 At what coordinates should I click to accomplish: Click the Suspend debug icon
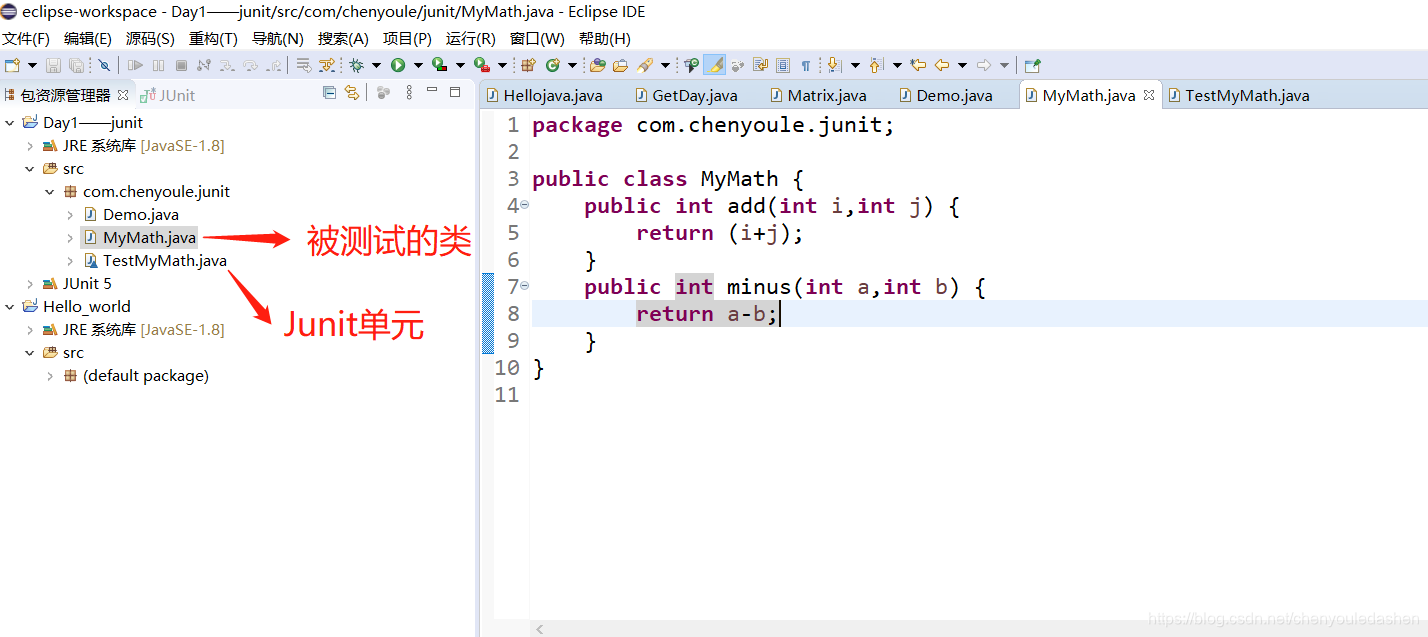click(x=158, y=65)
